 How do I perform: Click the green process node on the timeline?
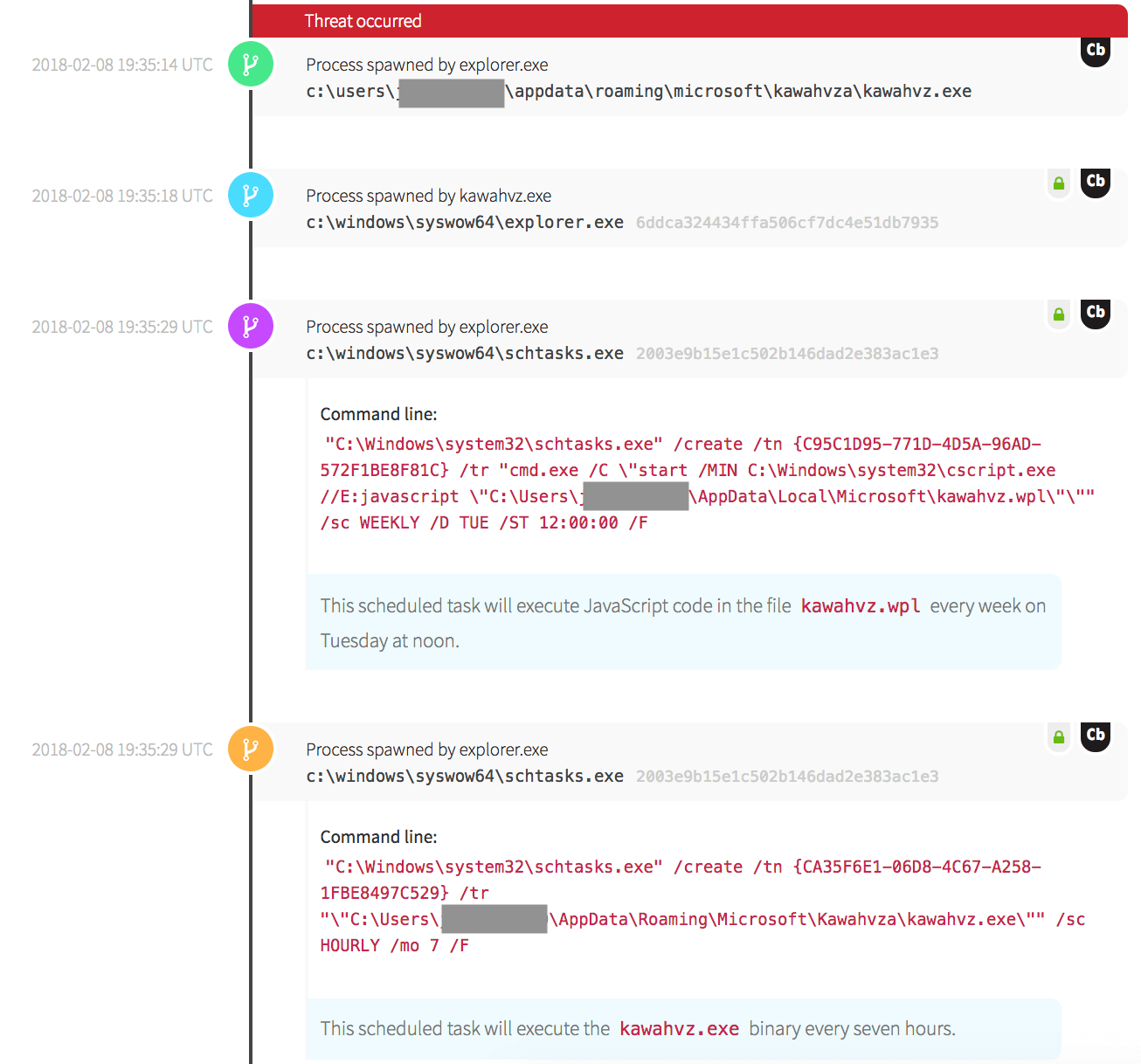[251, 65]
